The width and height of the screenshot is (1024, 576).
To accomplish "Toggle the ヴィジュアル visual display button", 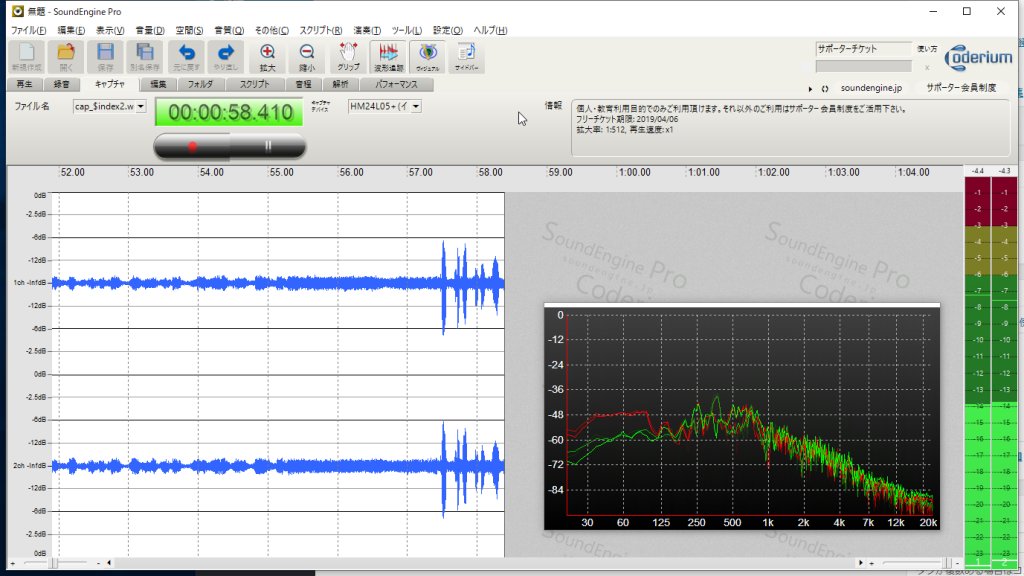I will point(427,56).
